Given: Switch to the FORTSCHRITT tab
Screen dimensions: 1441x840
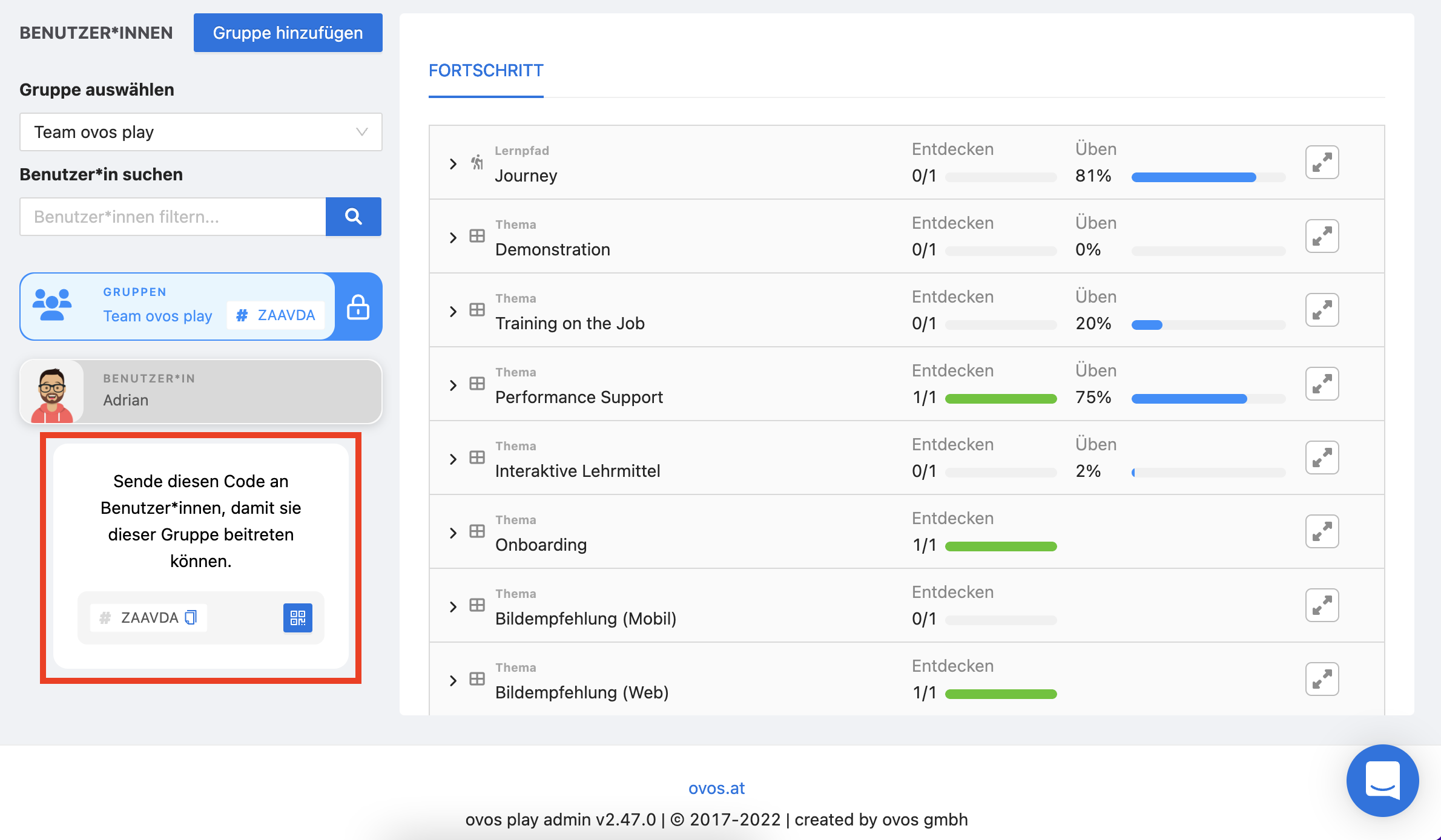Looking at the screenshot, I should [486, 71].
